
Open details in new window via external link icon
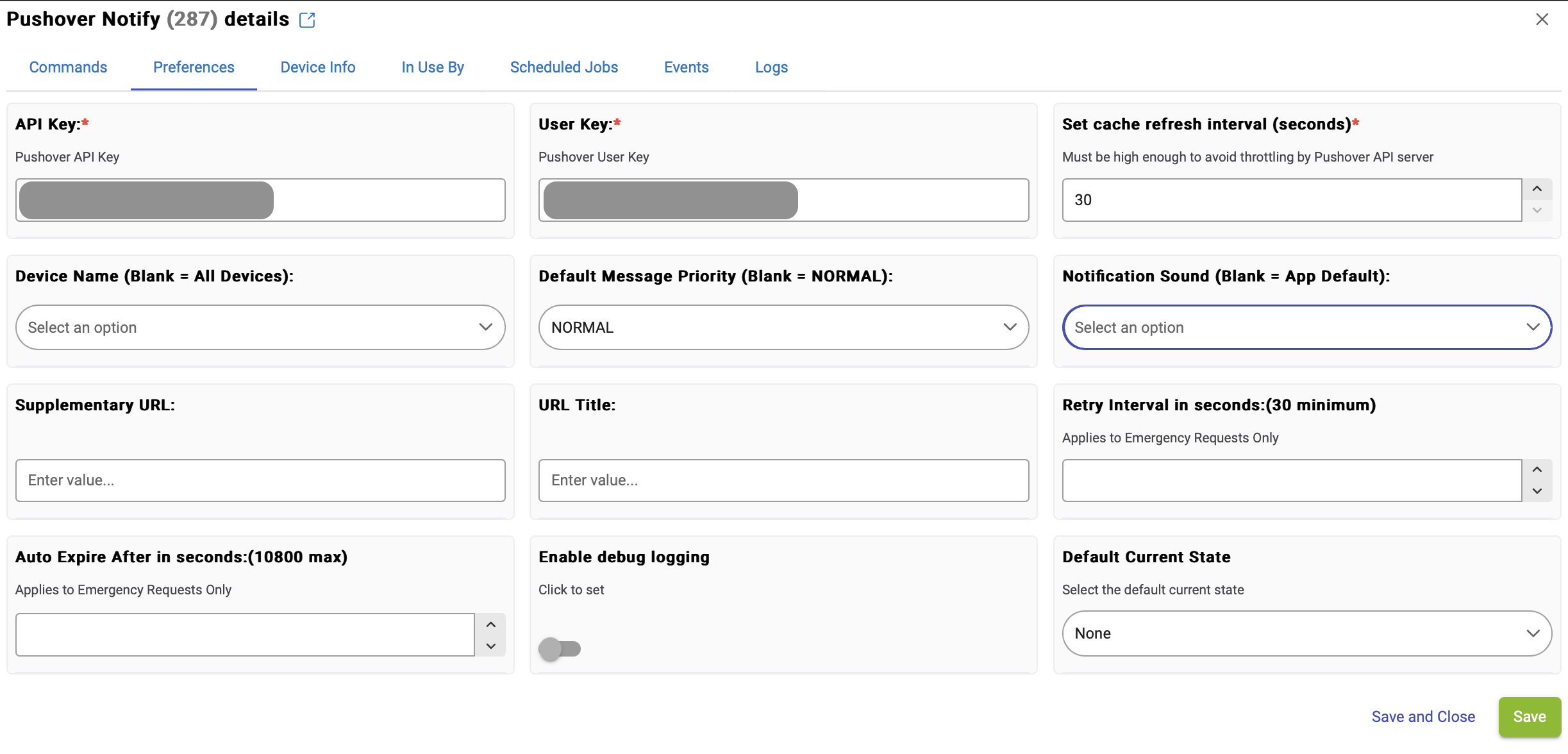tap(307, 20)
